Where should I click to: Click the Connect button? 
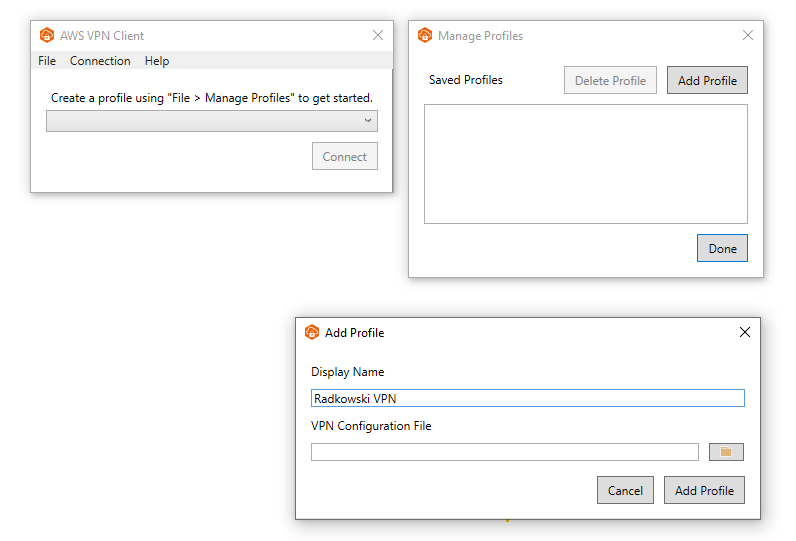click(345, 156)
